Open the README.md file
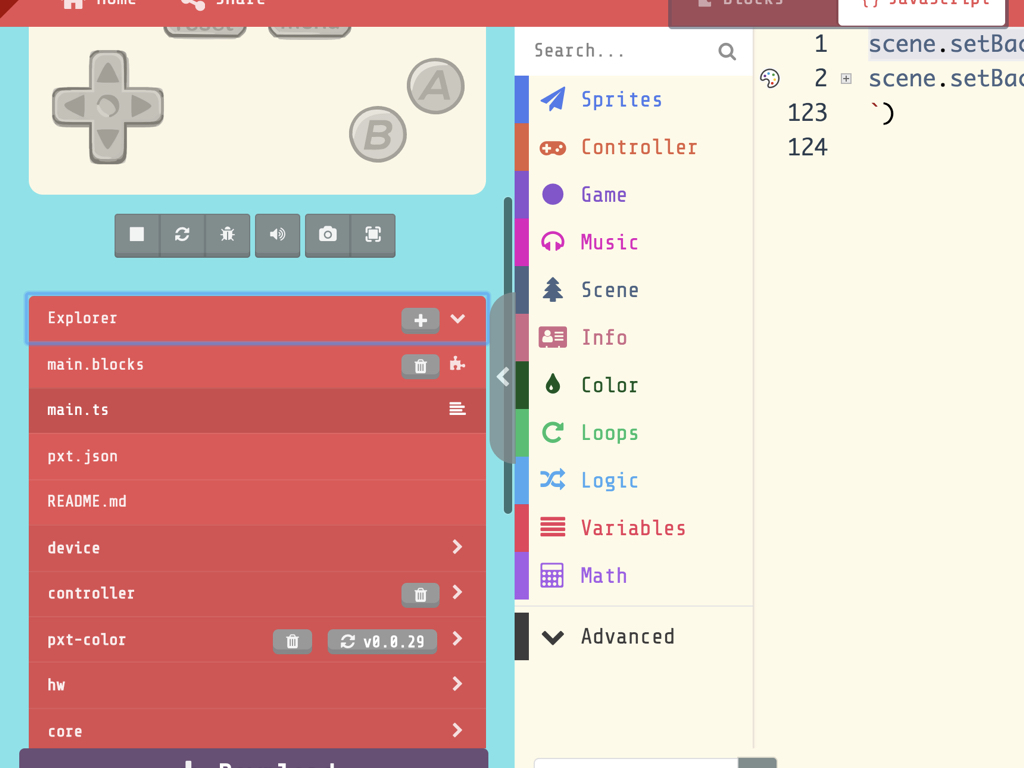 coord(257,502)
